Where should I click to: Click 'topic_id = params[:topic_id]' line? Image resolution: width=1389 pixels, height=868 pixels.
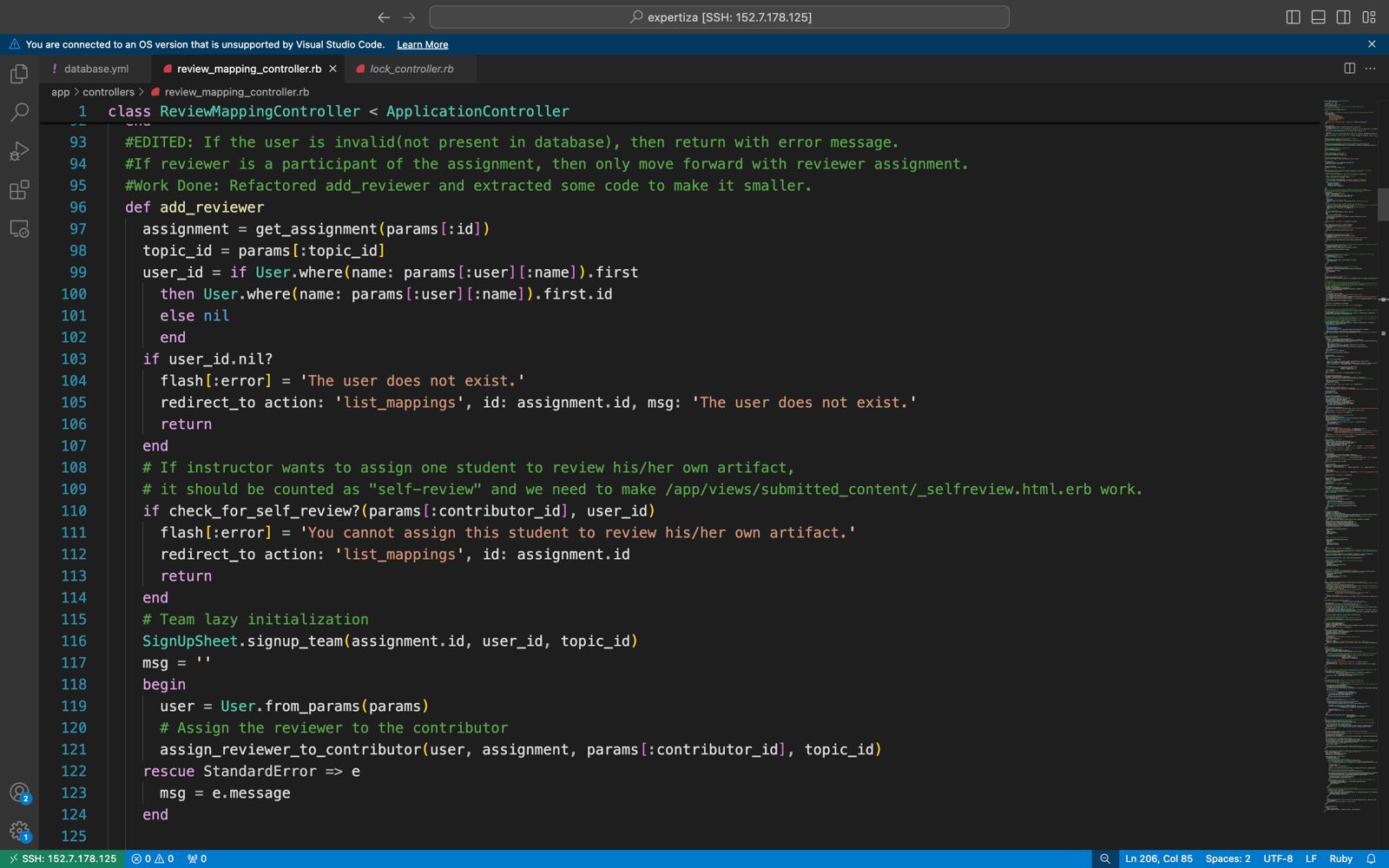[264, 251]
